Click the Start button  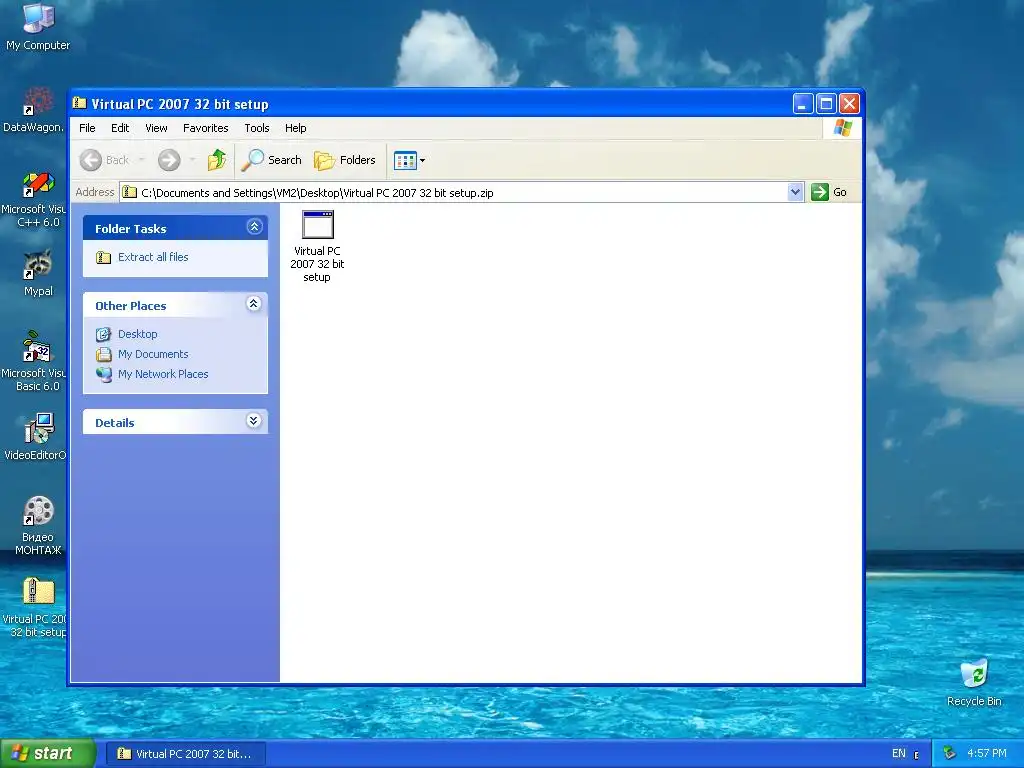(x=48, y=754)
